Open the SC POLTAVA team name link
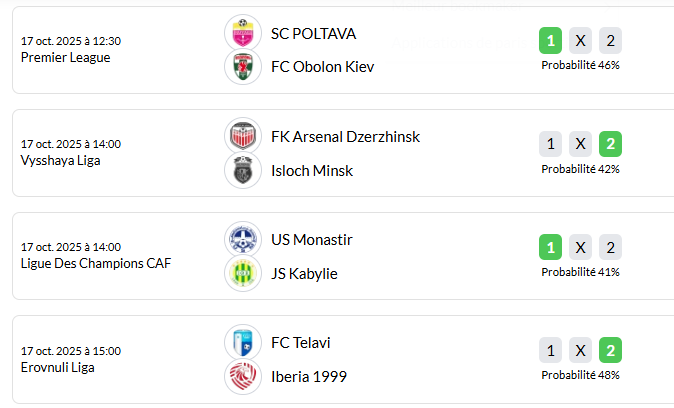This screenshot has height=408, width=674. [x=313, y=33]
